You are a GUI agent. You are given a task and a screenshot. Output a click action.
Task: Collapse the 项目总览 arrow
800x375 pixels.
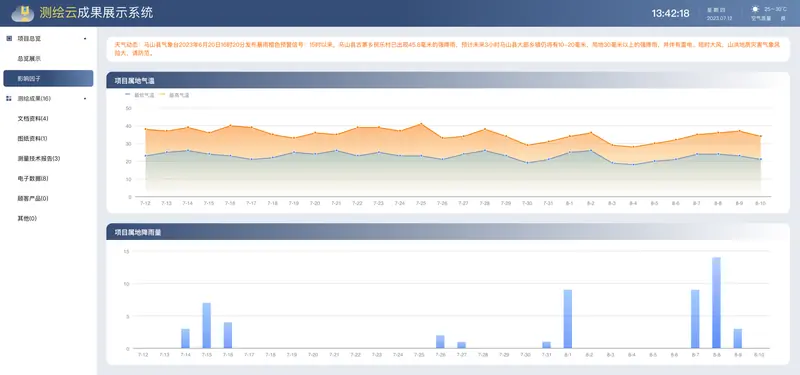85,39
